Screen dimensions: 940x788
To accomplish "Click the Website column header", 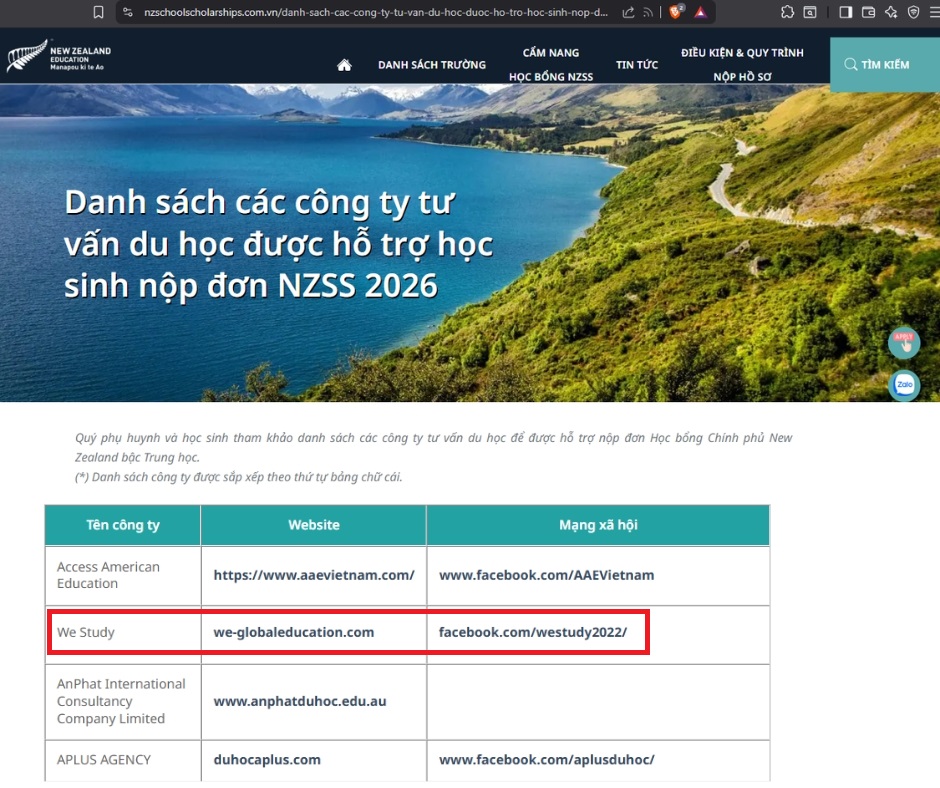I will pos(314,525).
